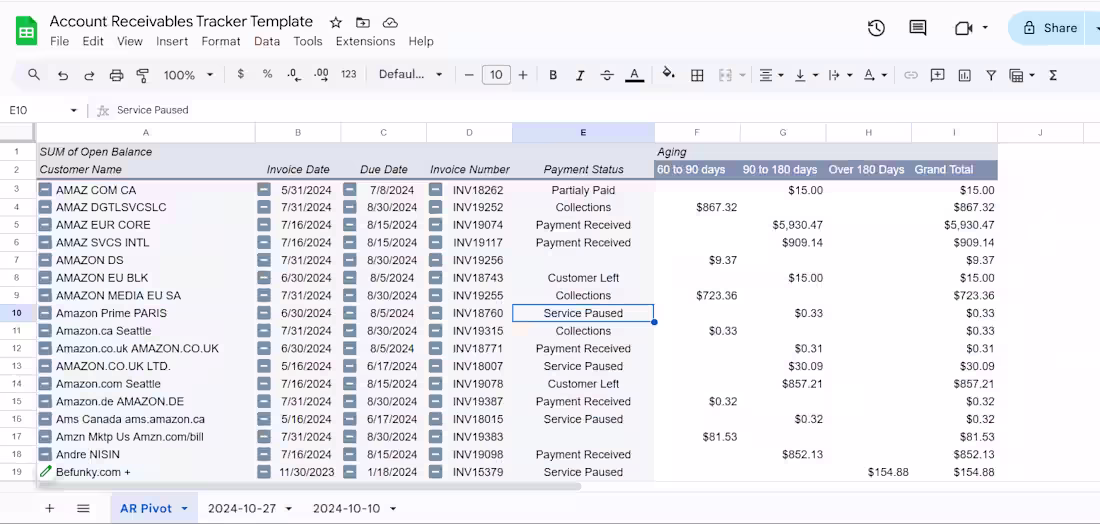Image resolution: width=1100 pixels, height=524 pixels.
Task: Insert a chart
Action: point(964,75)
